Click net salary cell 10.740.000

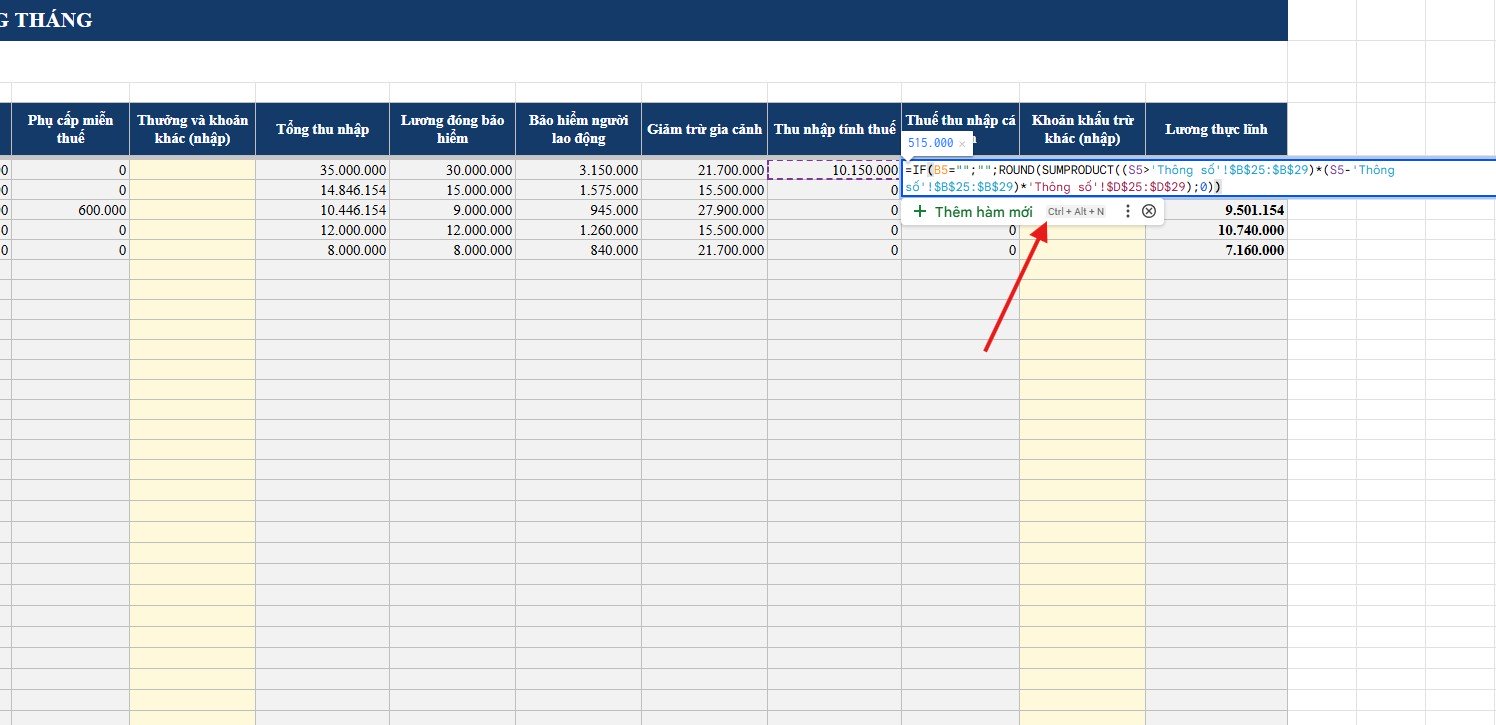click(1216, 230)
